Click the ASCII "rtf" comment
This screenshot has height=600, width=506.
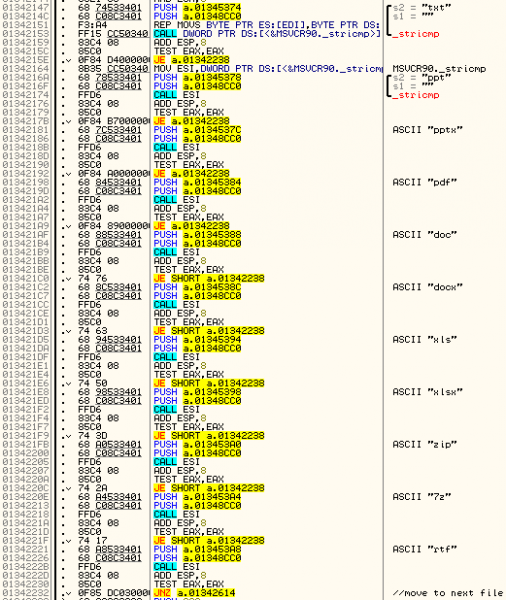pyautogui.click(x=425, y=549)
